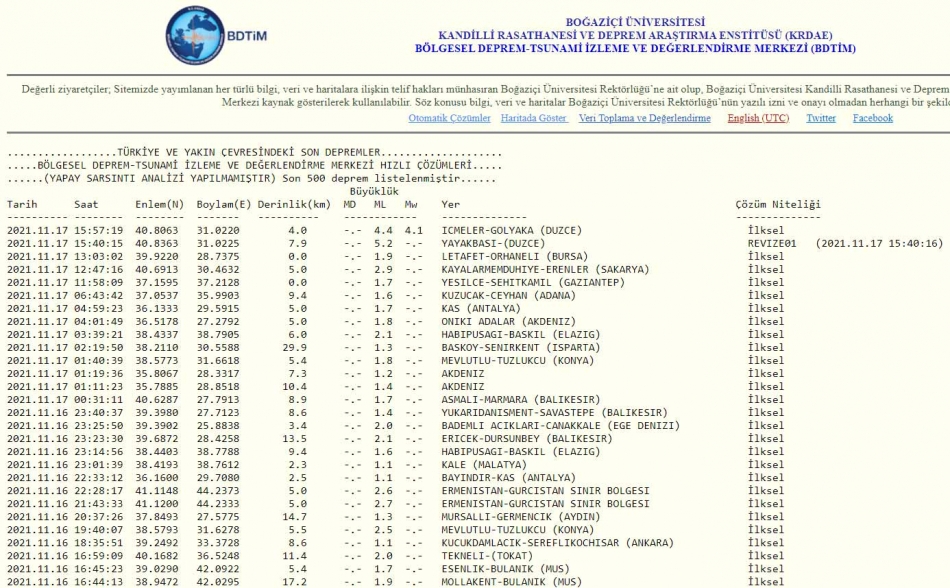Select the ICMELER-GOLYAKA (DUZCE) location

[511, 231]
